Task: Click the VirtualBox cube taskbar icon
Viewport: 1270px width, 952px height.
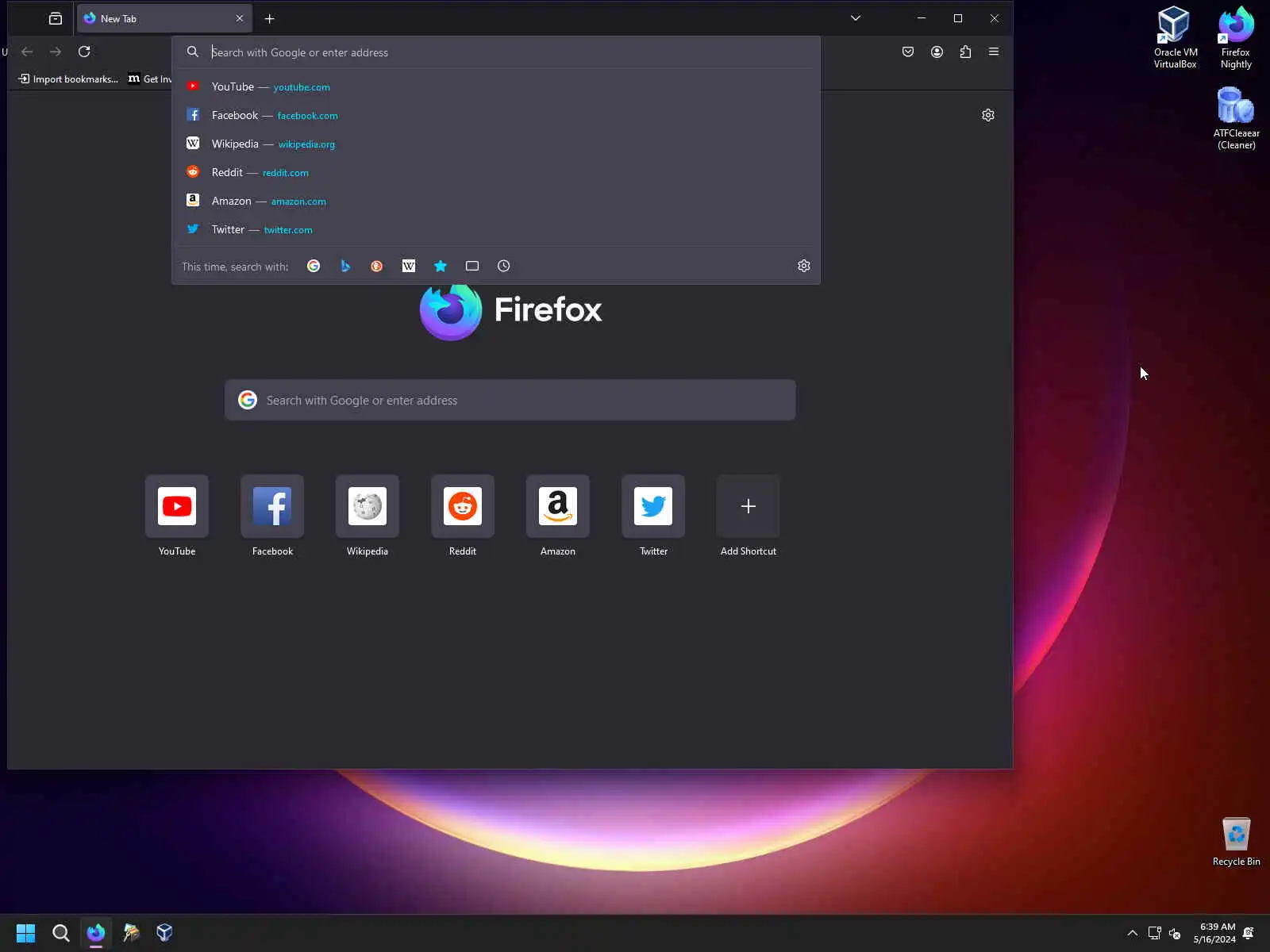Action: (x=164, y=933)
